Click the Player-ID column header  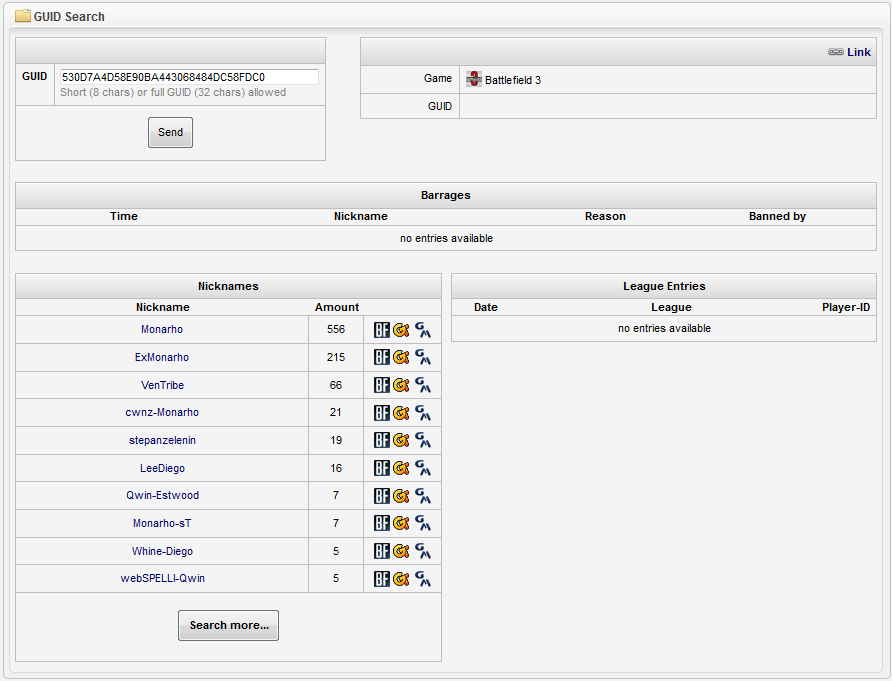point(846,307)
